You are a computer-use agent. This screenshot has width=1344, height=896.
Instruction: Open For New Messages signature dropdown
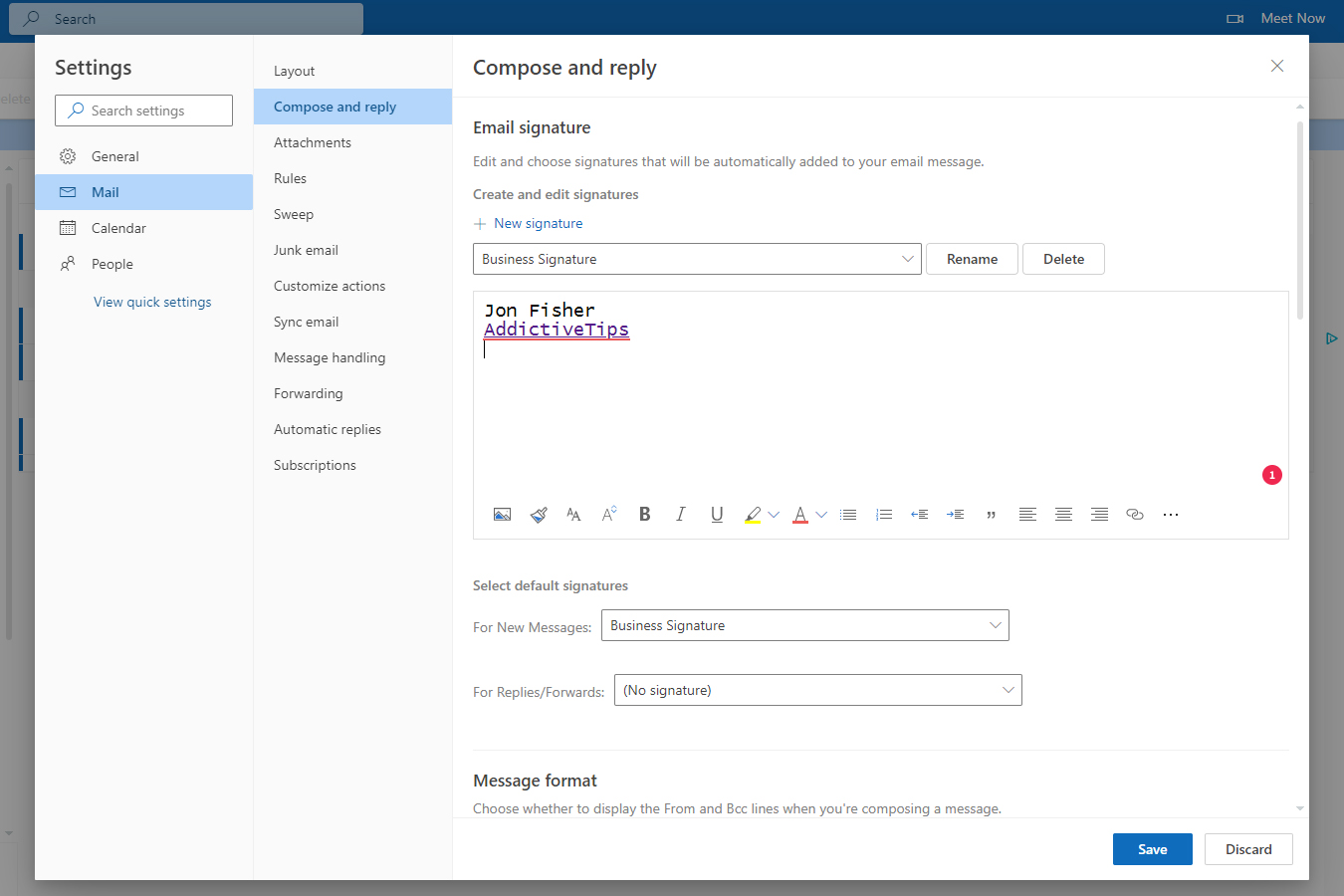point(805,625)
